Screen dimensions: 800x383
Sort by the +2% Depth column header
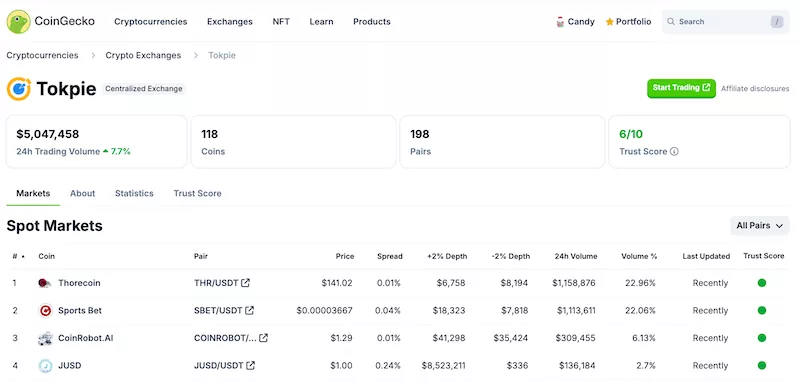pos(447,257)
